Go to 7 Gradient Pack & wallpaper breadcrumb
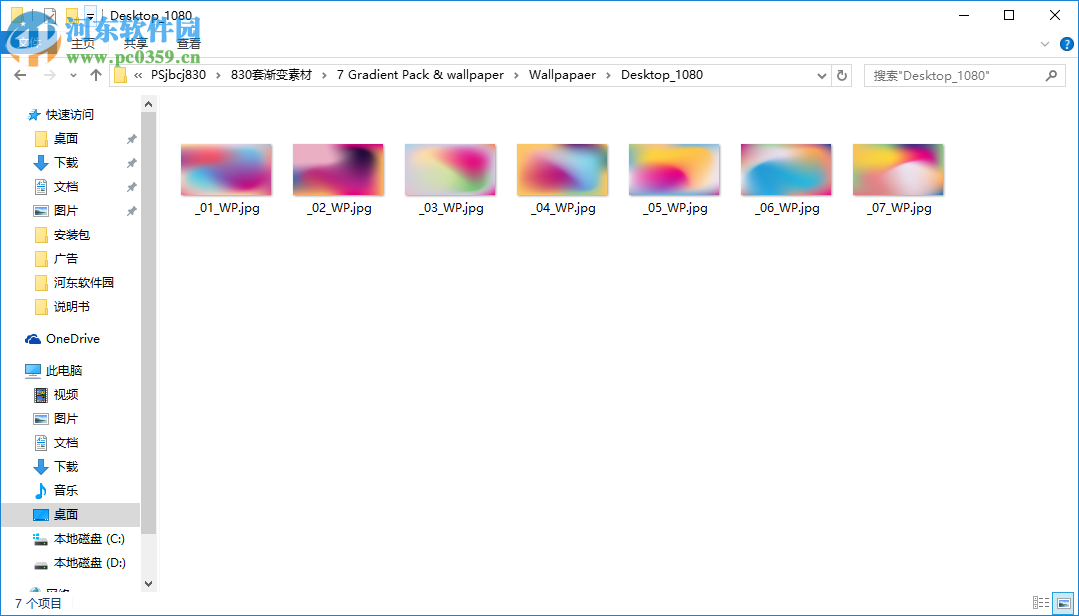Viewport: 1079px width, 616px height. [x=420, y=75]
